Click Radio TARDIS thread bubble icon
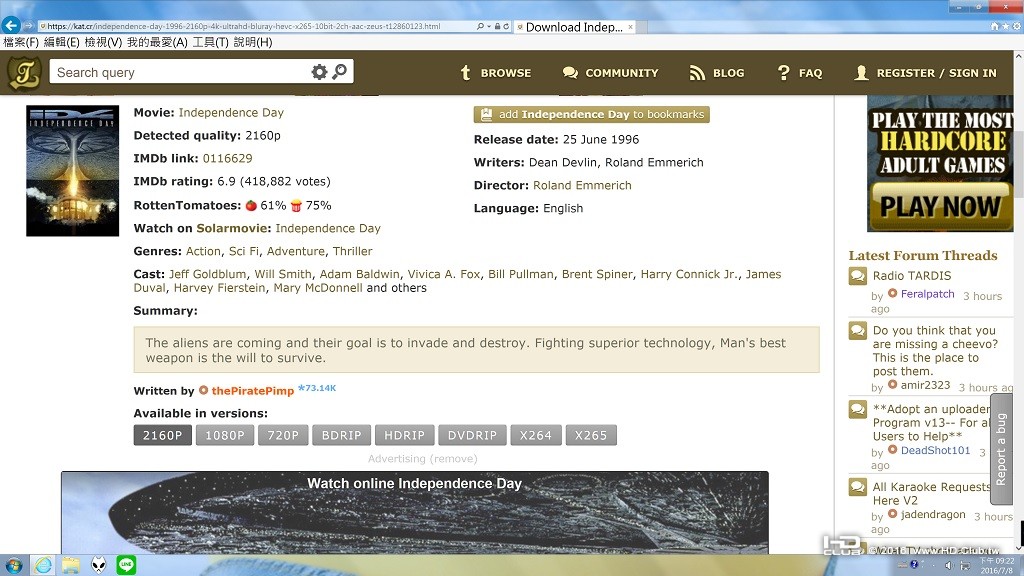Viewport: 1024px width, 576px height. pyautogui.click(x=857, y=276)
